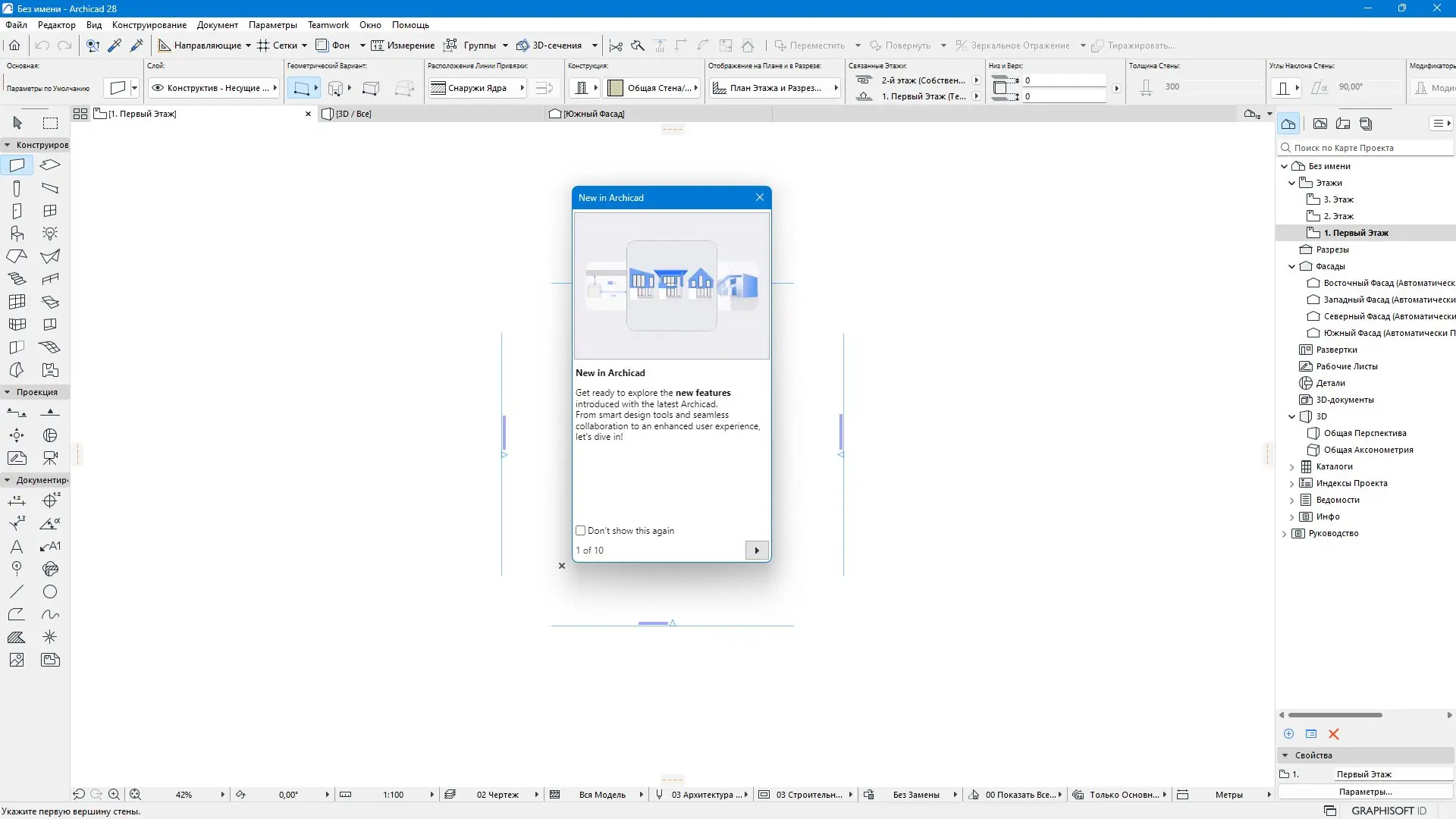Select the Section tool
The image size is (1456, 819).
(17, 413)
